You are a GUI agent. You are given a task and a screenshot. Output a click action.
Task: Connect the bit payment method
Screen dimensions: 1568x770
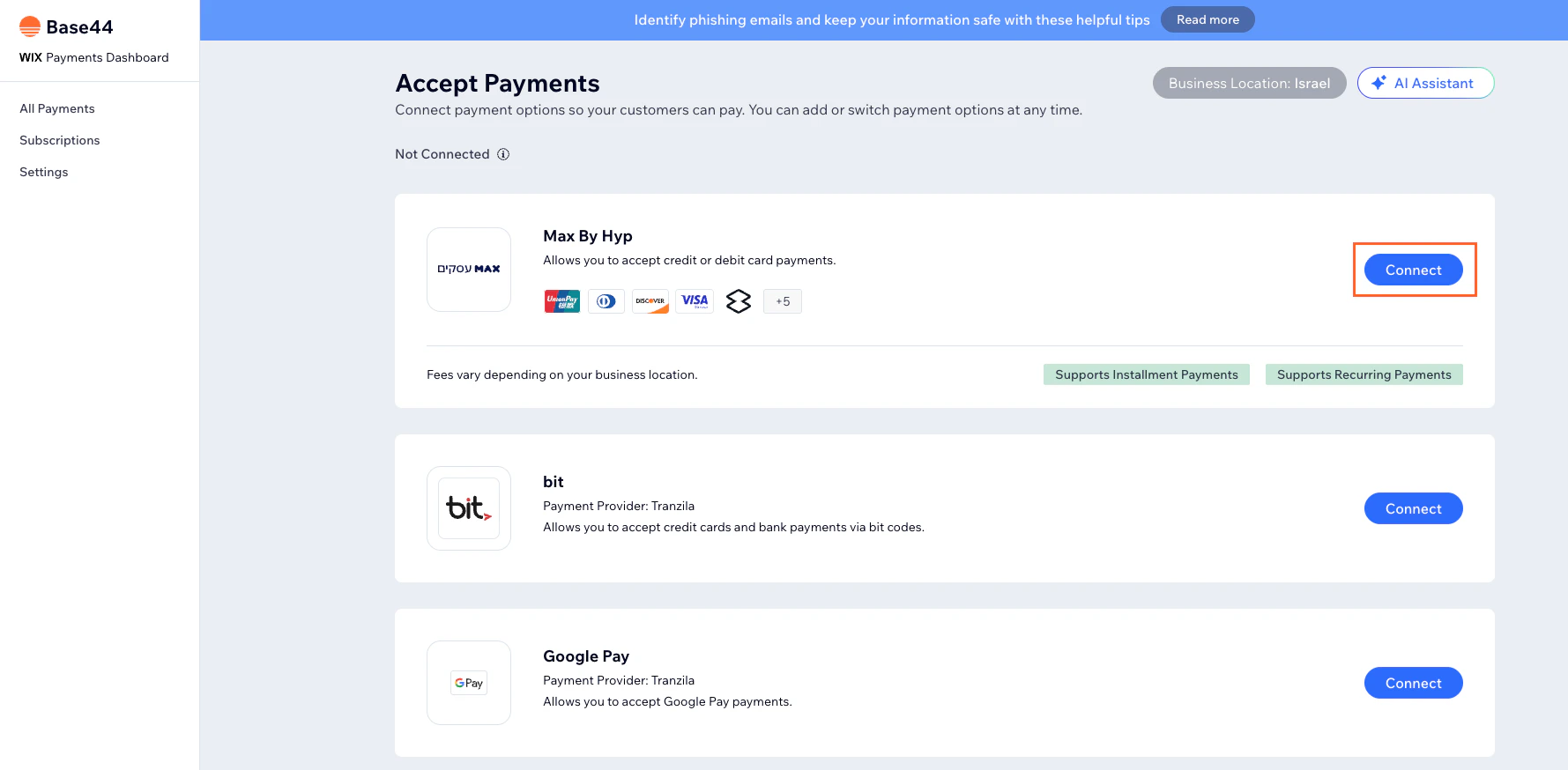[1414, 508]
